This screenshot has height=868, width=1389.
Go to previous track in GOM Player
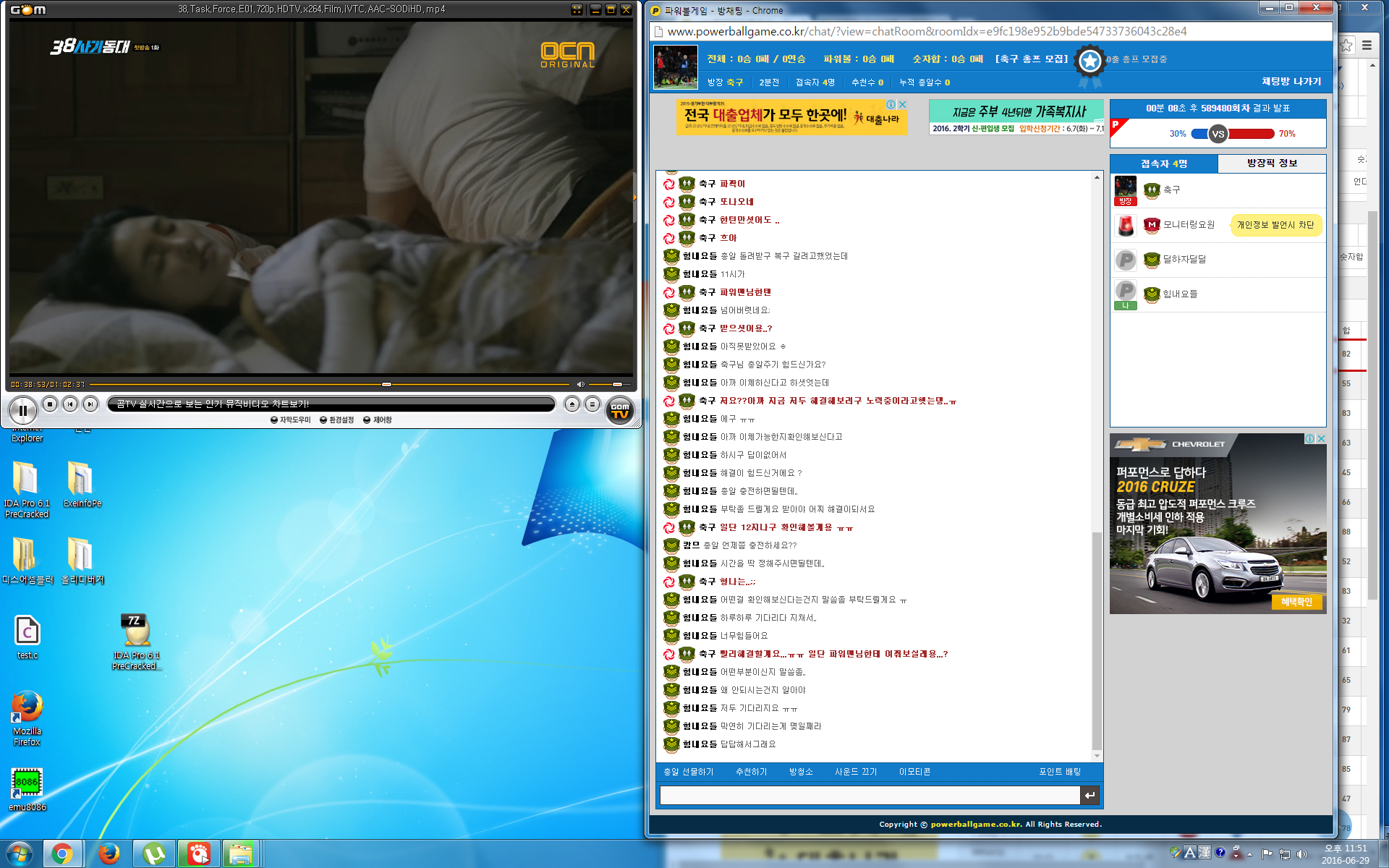tap(70, 404)
